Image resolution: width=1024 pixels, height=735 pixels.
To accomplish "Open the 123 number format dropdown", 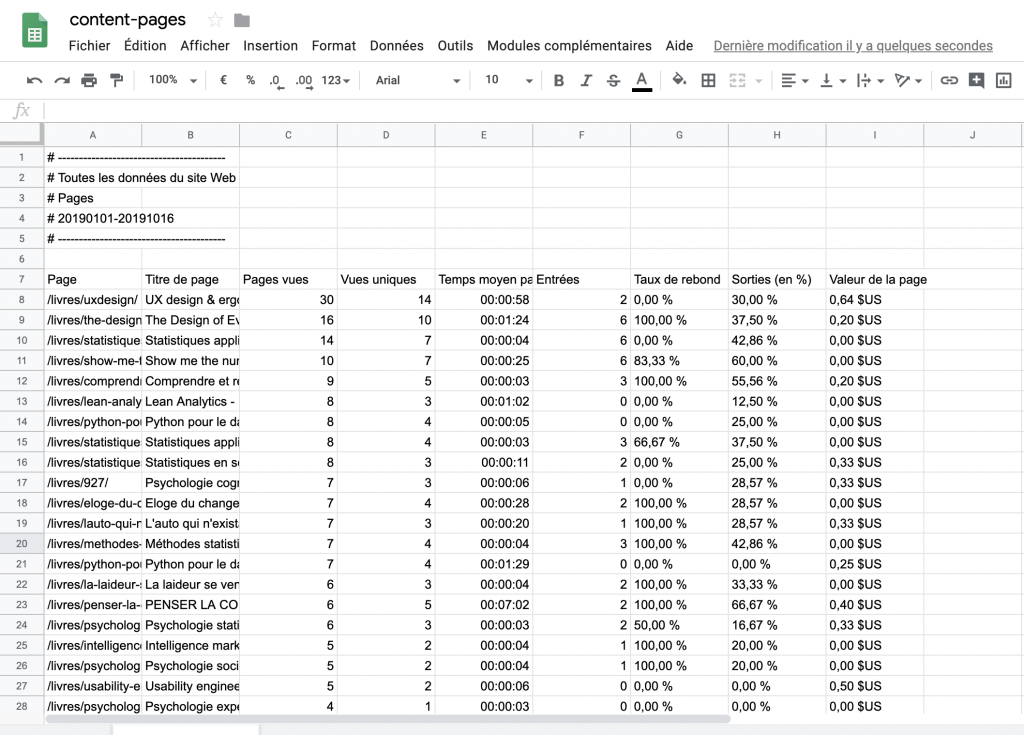I will pos(336,80).
